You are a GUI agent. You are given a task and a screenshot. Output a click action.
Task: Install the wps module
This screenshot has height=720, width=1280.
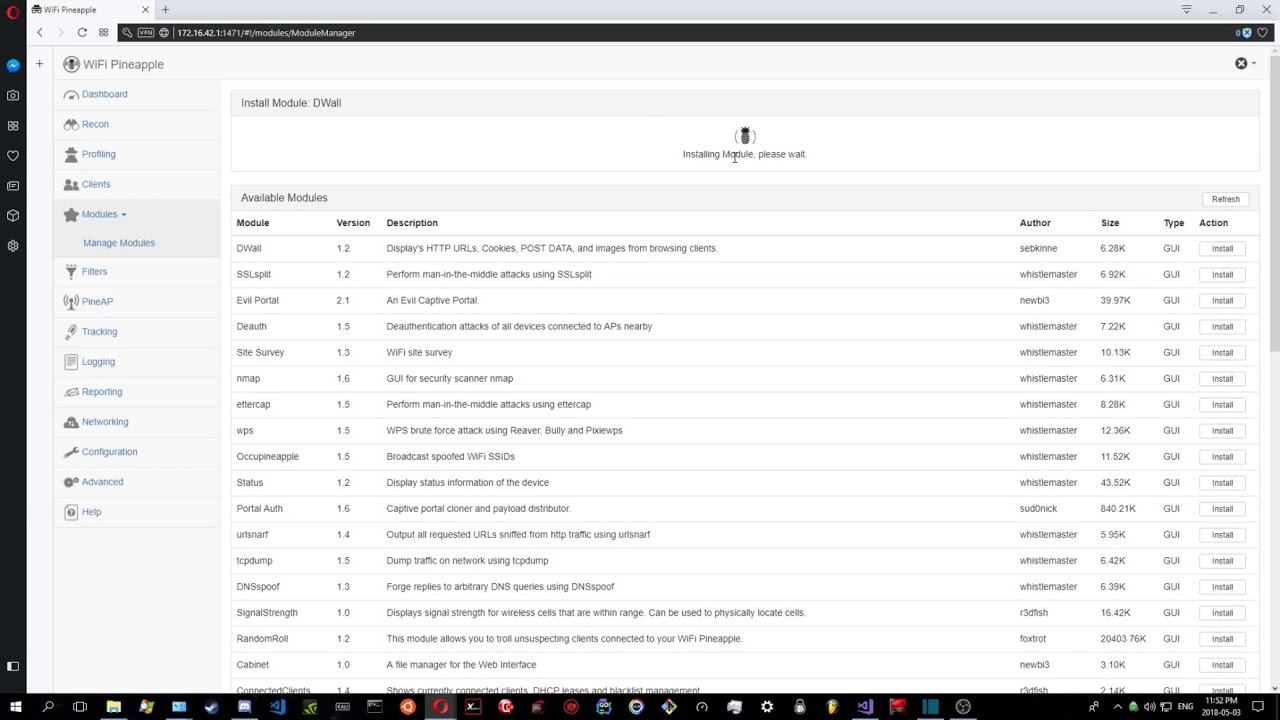tap(1222, 430)
